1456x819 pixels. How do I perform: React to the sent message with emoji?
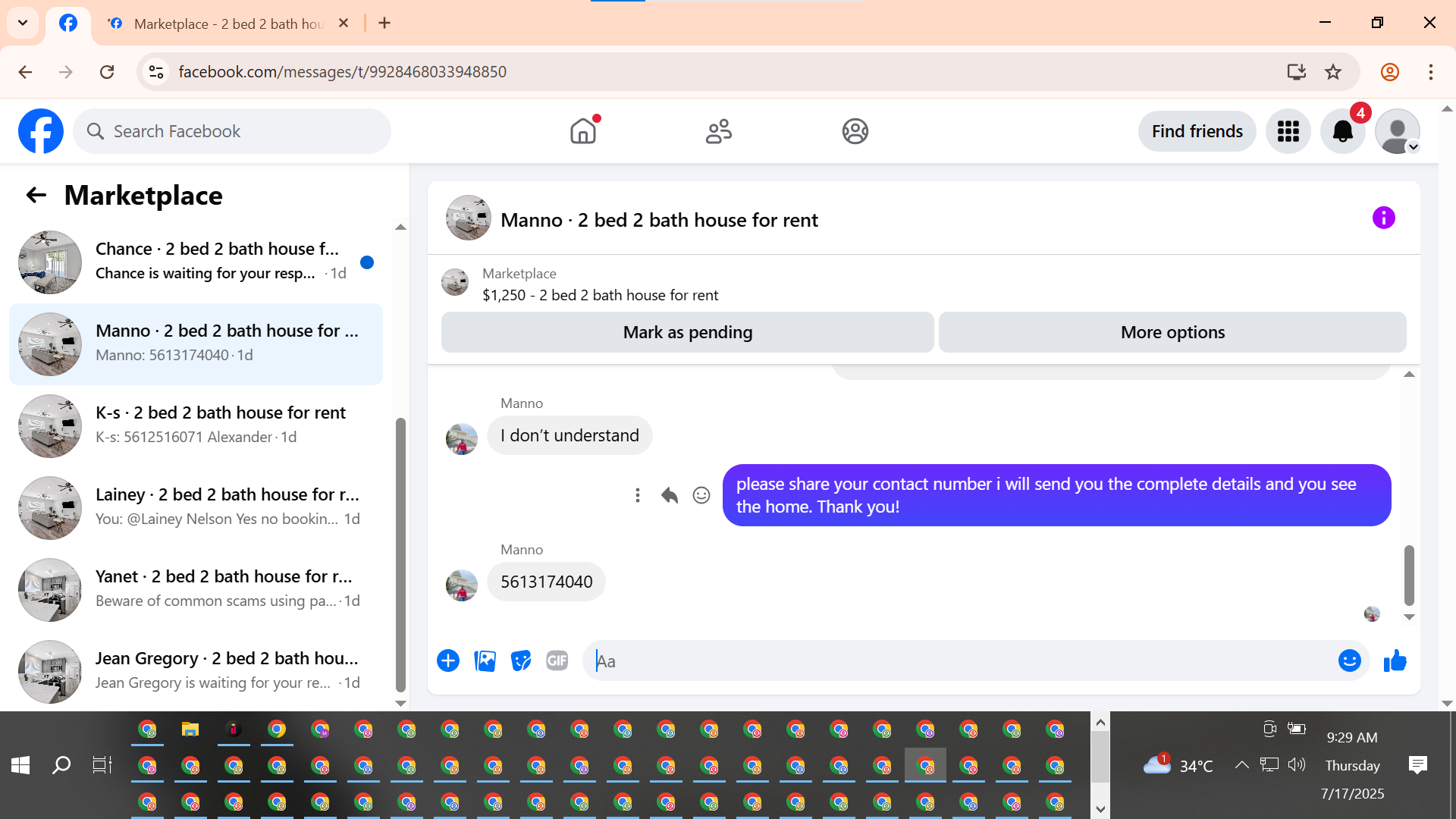coord(701,495)
